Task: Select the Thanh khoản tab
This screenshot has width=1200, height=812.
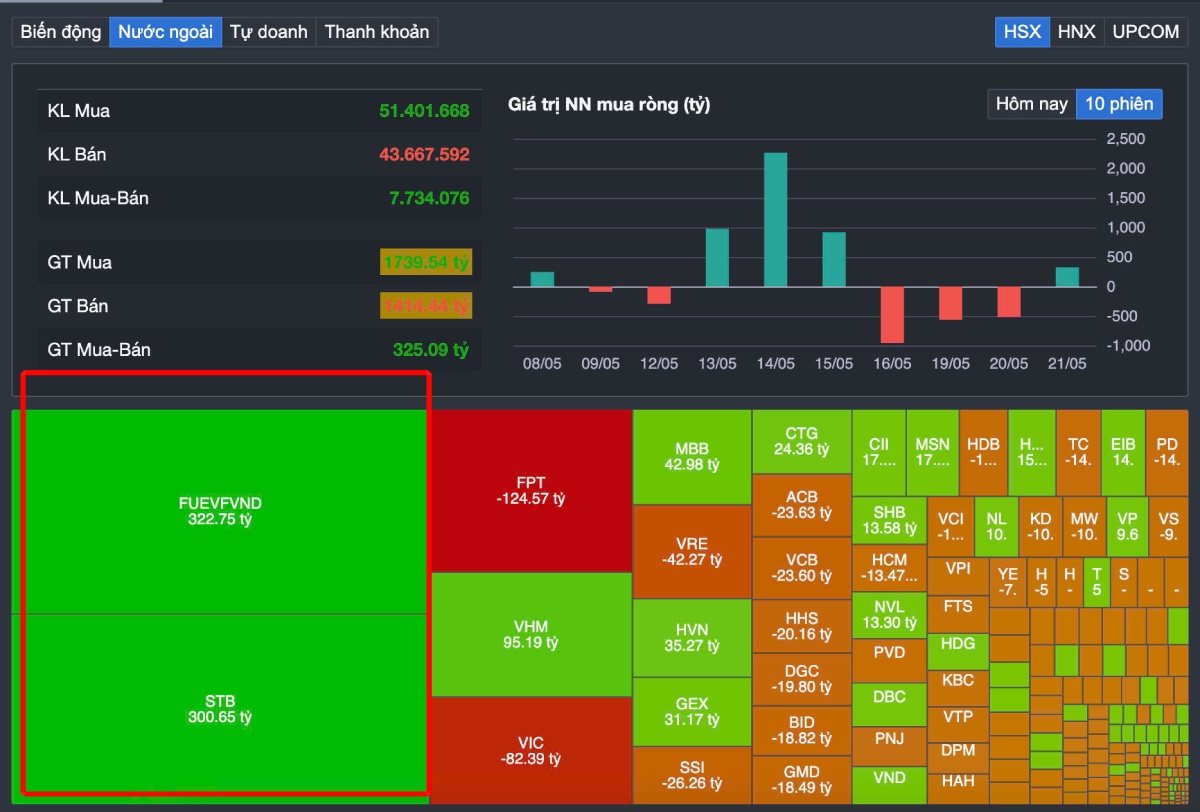Action: pyautogui.click(x=376, y=31)
